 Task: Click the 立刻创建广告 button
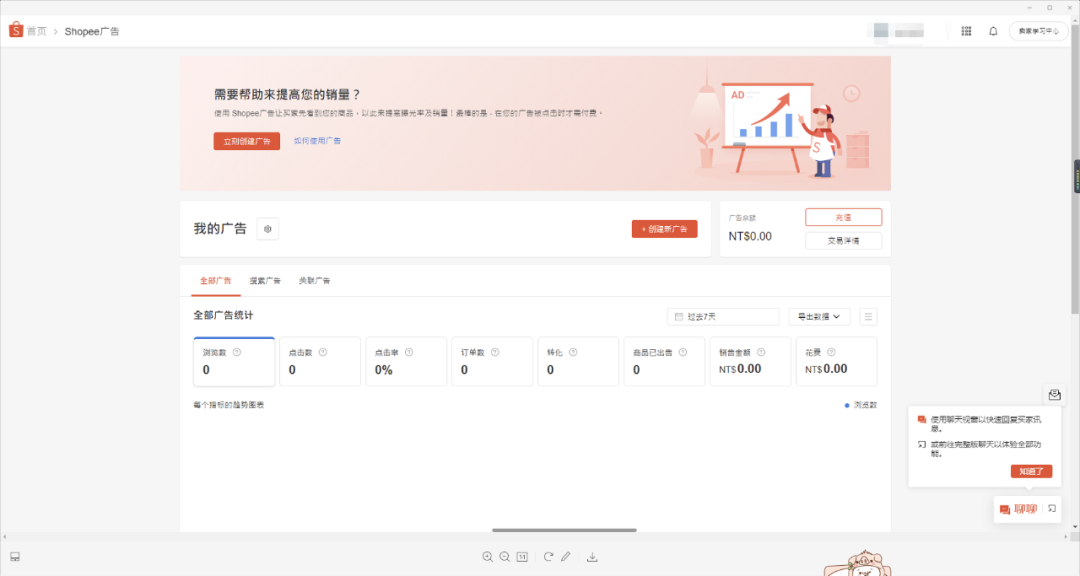click(x=246, y=141)
